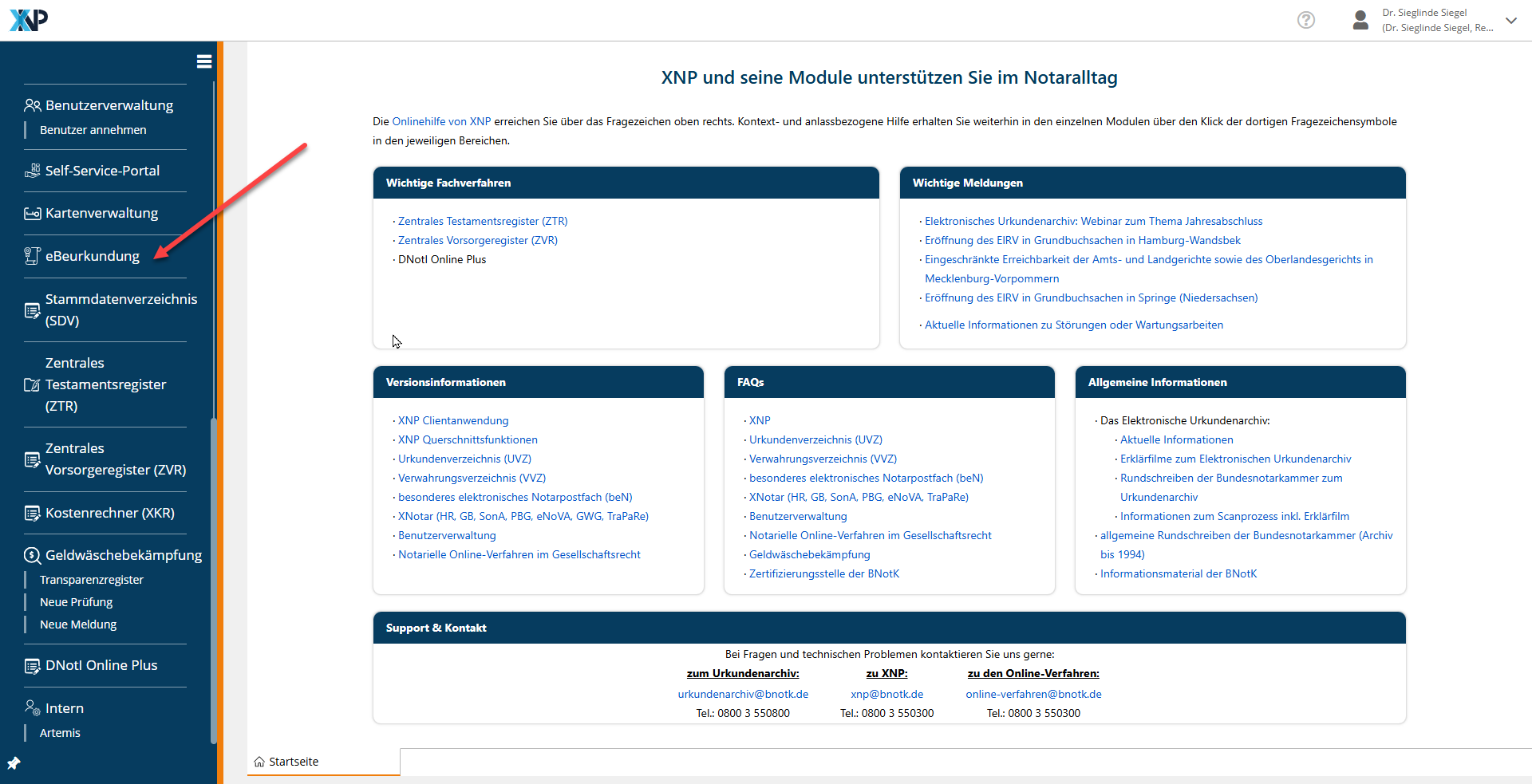Collapse sidebar with hamburger menu icon

point(203,61)
